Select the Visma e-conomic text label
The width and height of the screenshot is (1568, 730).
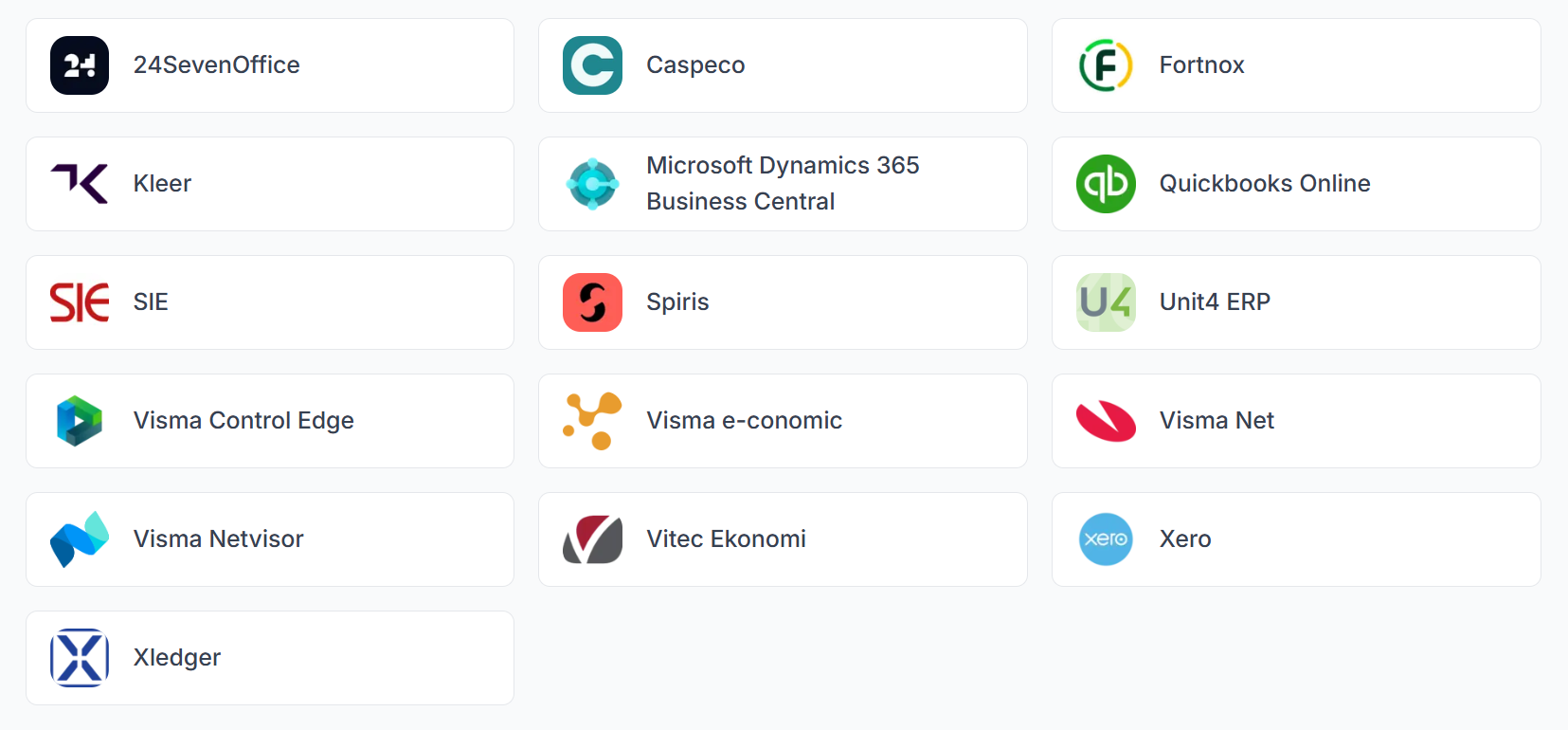744,421
